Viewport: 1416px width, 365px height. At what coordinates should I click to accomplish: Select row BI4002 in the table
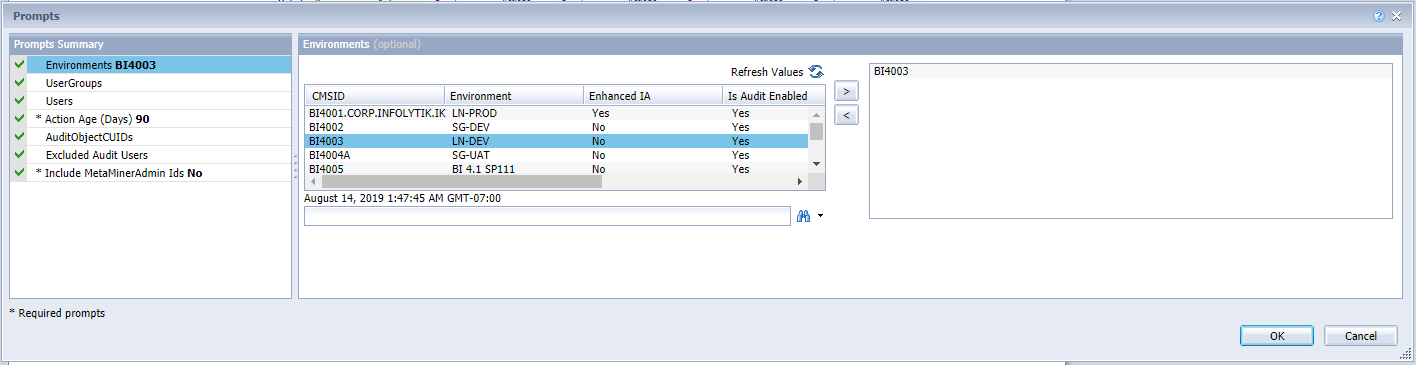(556, 127)
